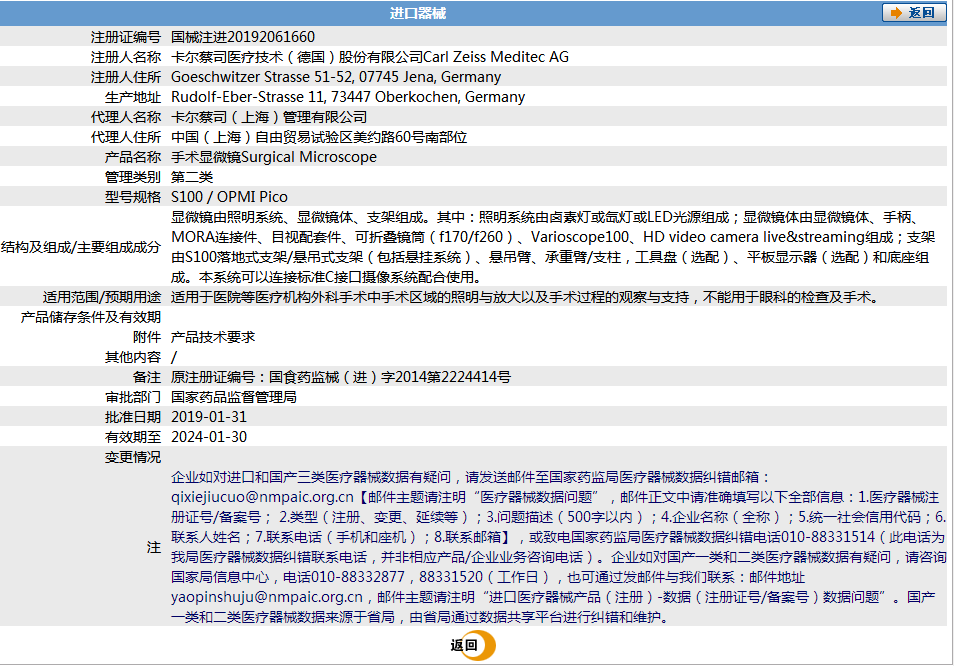This screenshot has width=954, height=666.
Task: Click the 有效期至 field label
Action: tap(133, 437)
